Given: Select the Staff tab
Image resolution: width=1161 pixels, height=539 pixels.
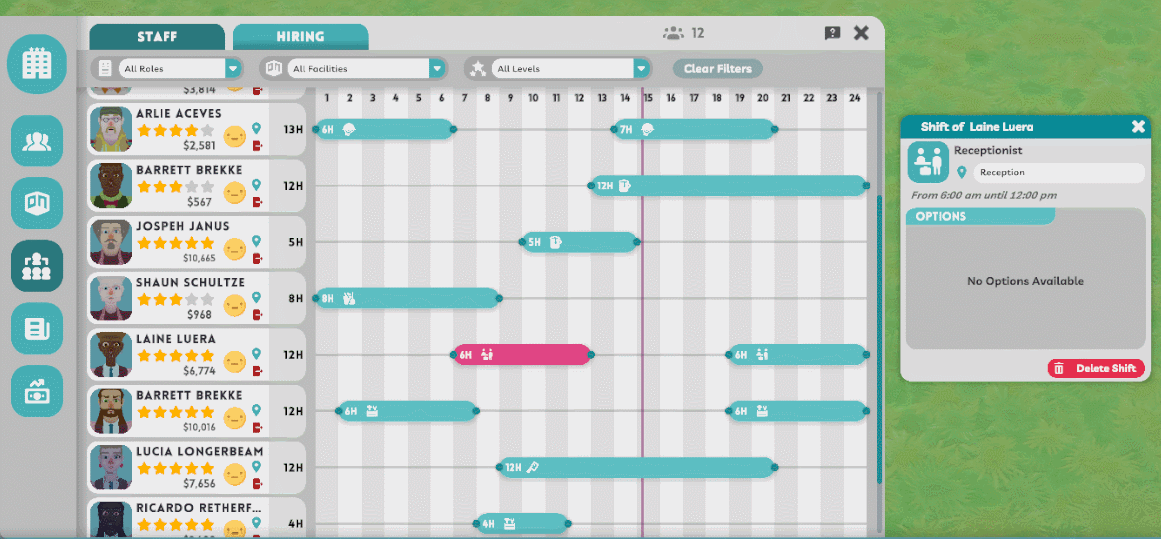Looking at the screenshot, I should pos(157,37).
